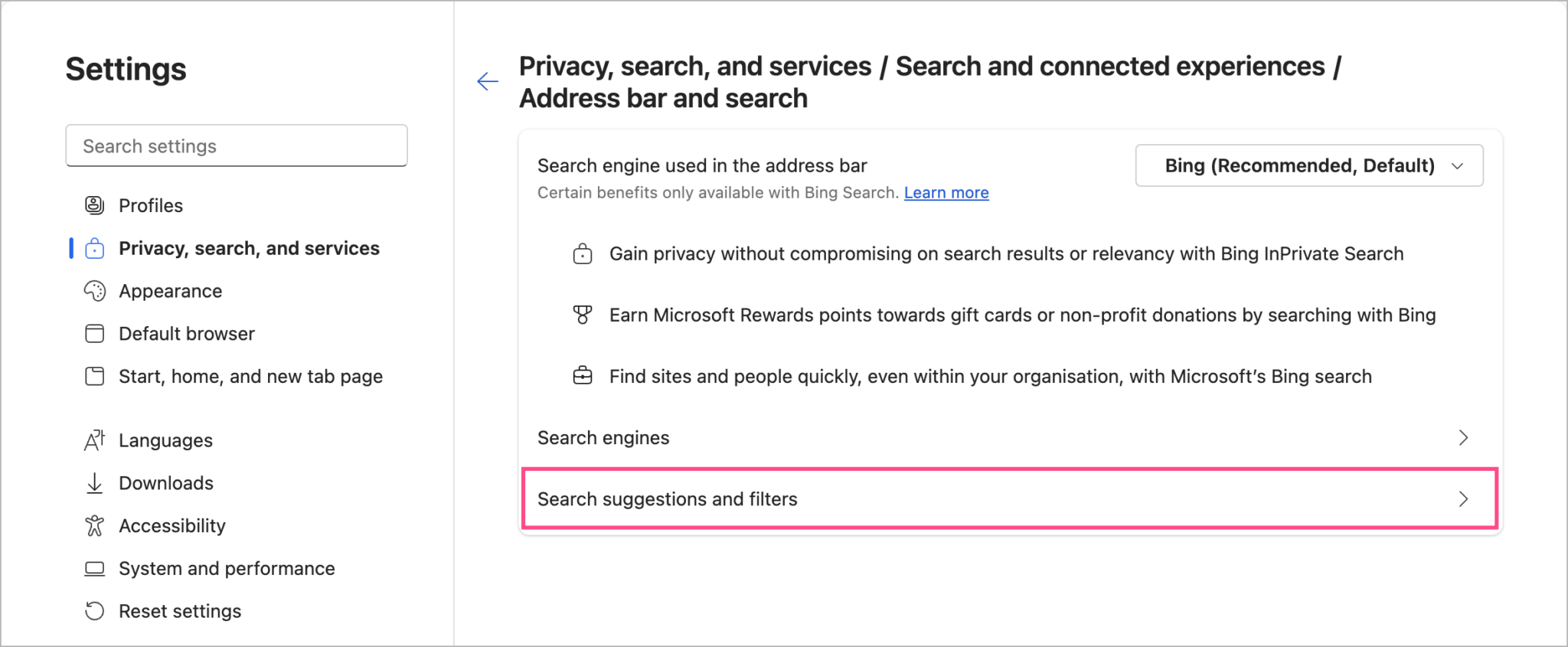The image size is (1568, 647).
Task: Select the Profiles icon in the sidebar
Action: 94,205
